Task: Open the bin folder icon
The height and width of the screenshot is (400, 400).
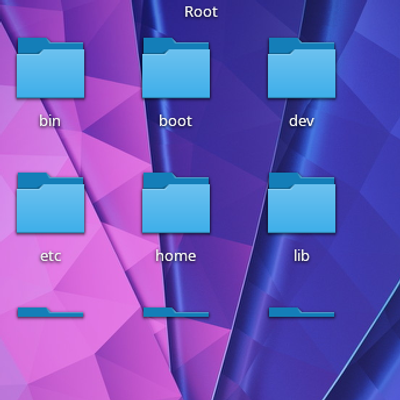Action: click(50, 68)
